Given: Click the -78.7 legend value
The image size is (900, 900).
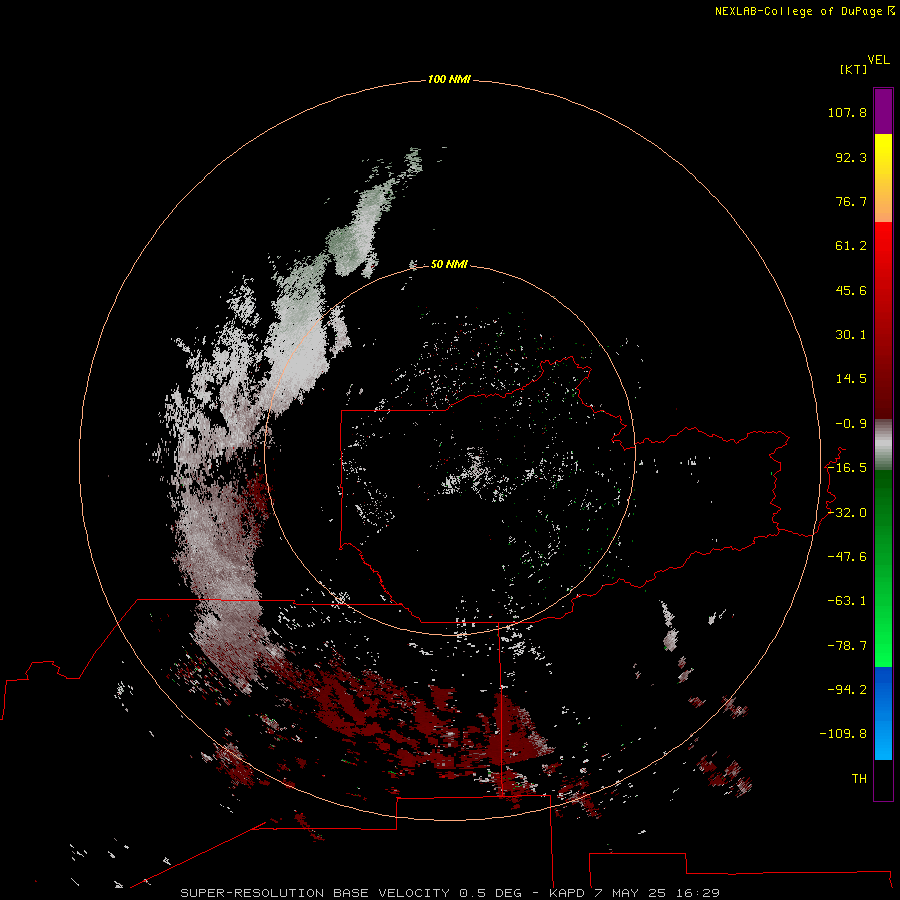Looking at the screenshot, I should [x=847, y=646].
